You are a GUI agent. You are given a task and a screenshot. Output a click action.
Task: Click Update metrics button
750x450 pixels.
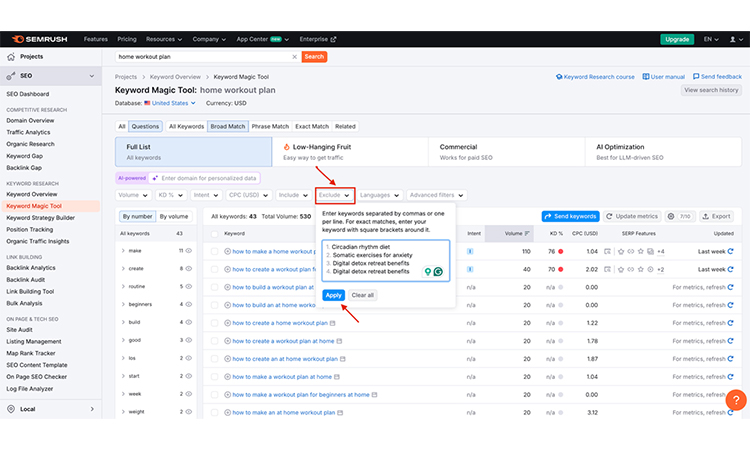(x=632, y=216)
